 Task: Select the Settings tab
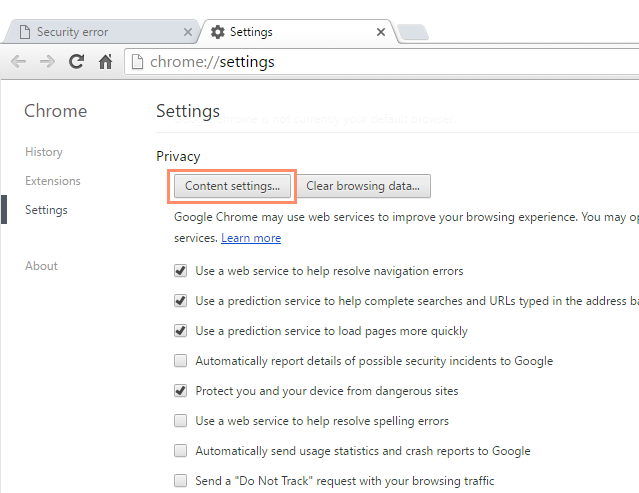[x=290, y=32]
